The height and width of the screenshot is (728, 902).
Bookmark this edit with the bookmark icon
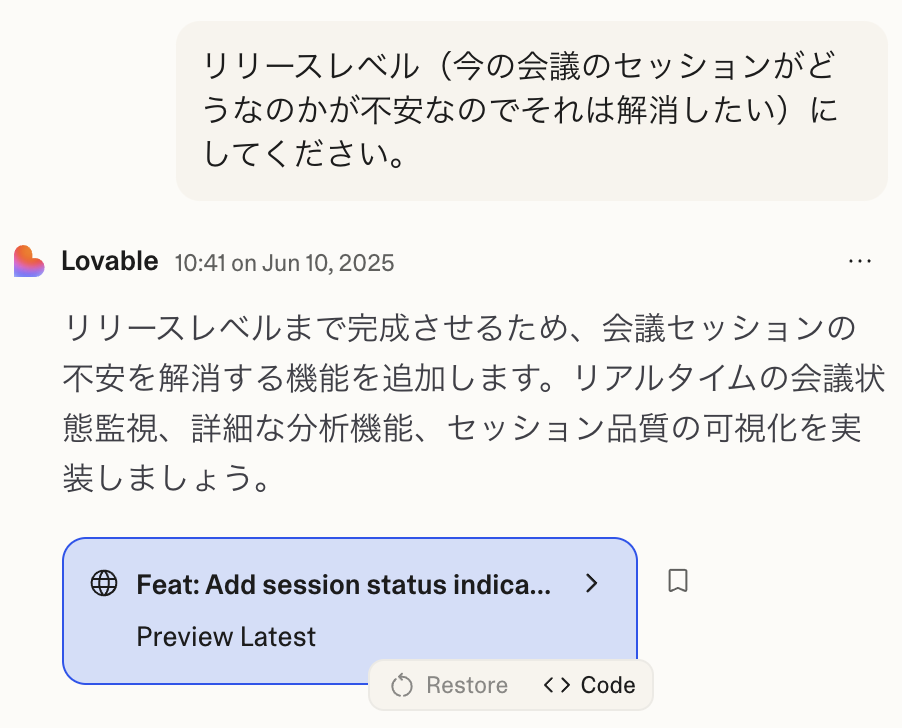[x=678, y=581]
